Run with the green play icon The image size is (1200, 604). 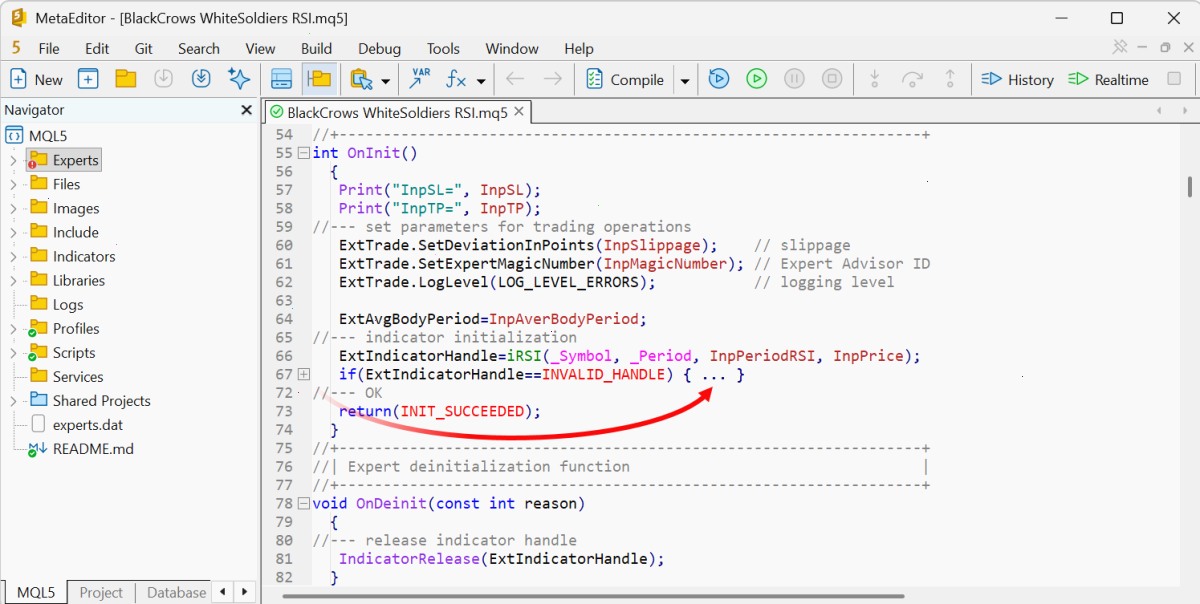756,80
